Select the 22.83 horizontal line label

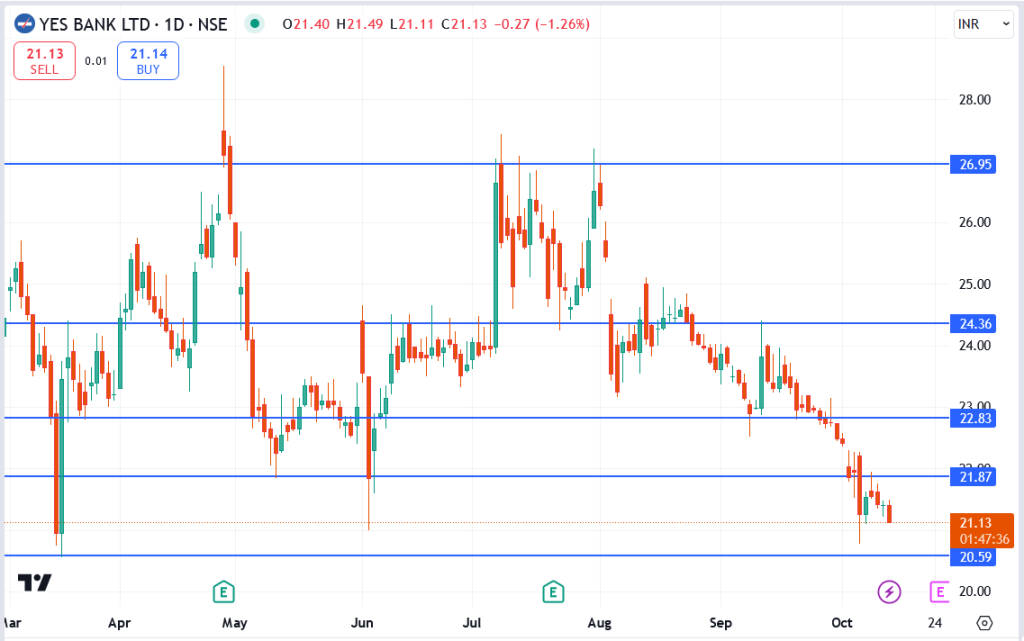coord(972,418)
